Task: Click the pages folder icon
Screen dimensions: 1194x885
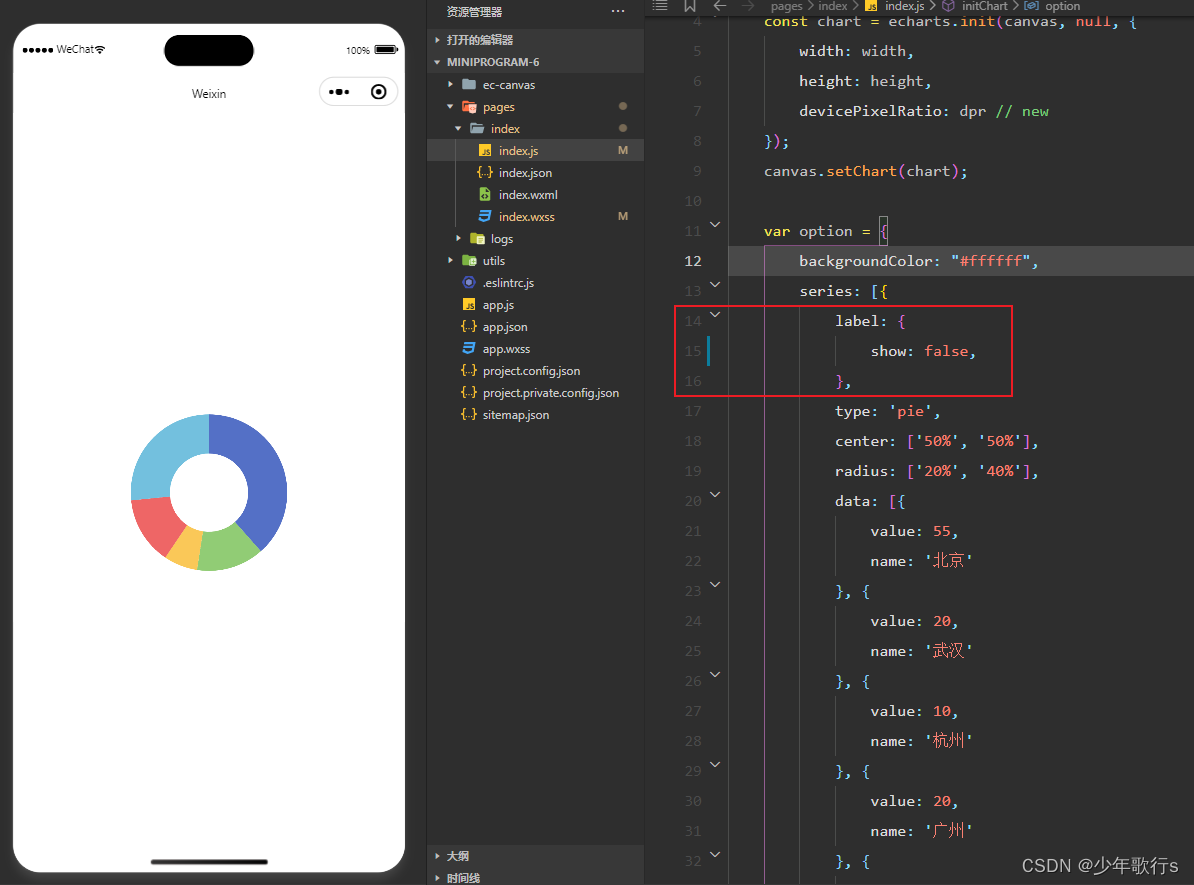Action: coord(469,107)
